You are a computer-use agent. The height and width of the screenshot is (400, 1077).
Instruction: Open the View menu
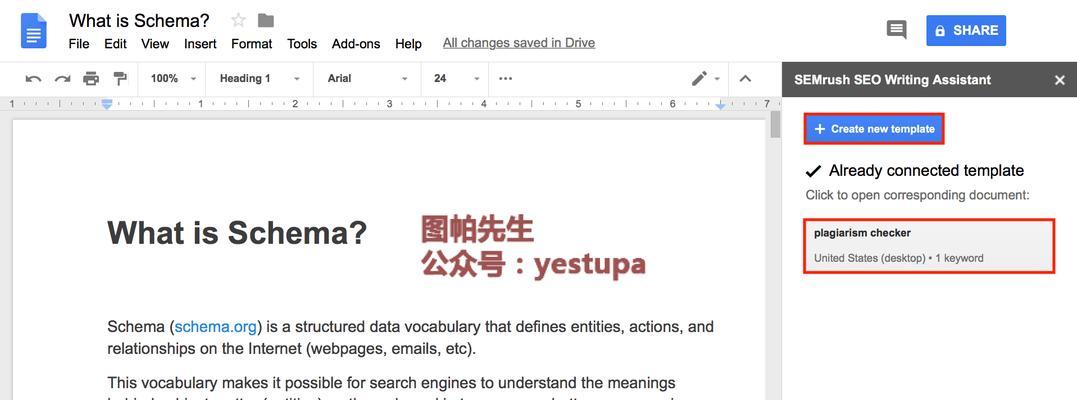pos(155,43)
